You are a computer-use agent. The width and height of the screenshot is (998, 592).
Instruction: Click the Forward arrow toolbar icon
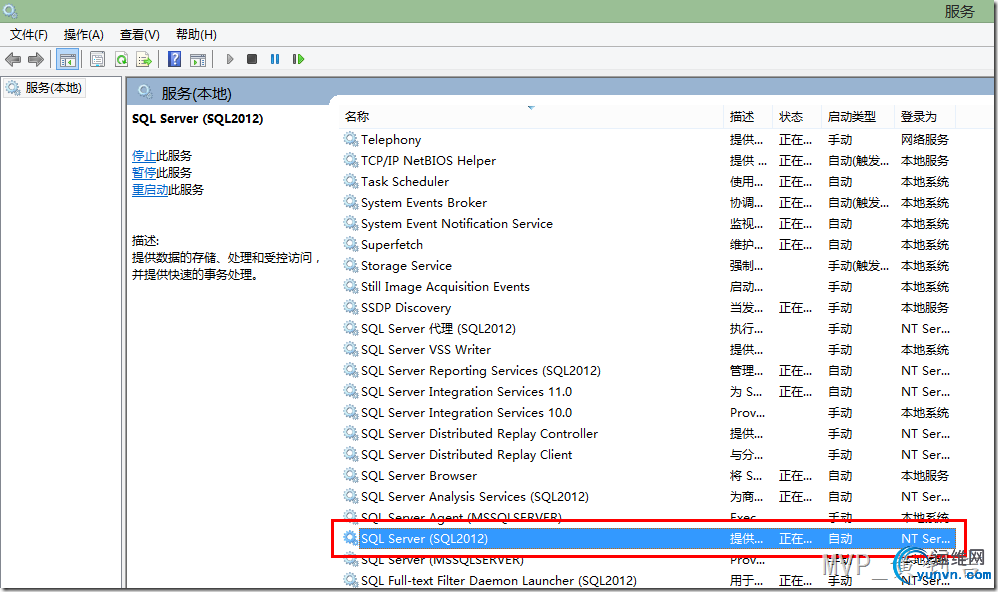click(x=36, y=59)
